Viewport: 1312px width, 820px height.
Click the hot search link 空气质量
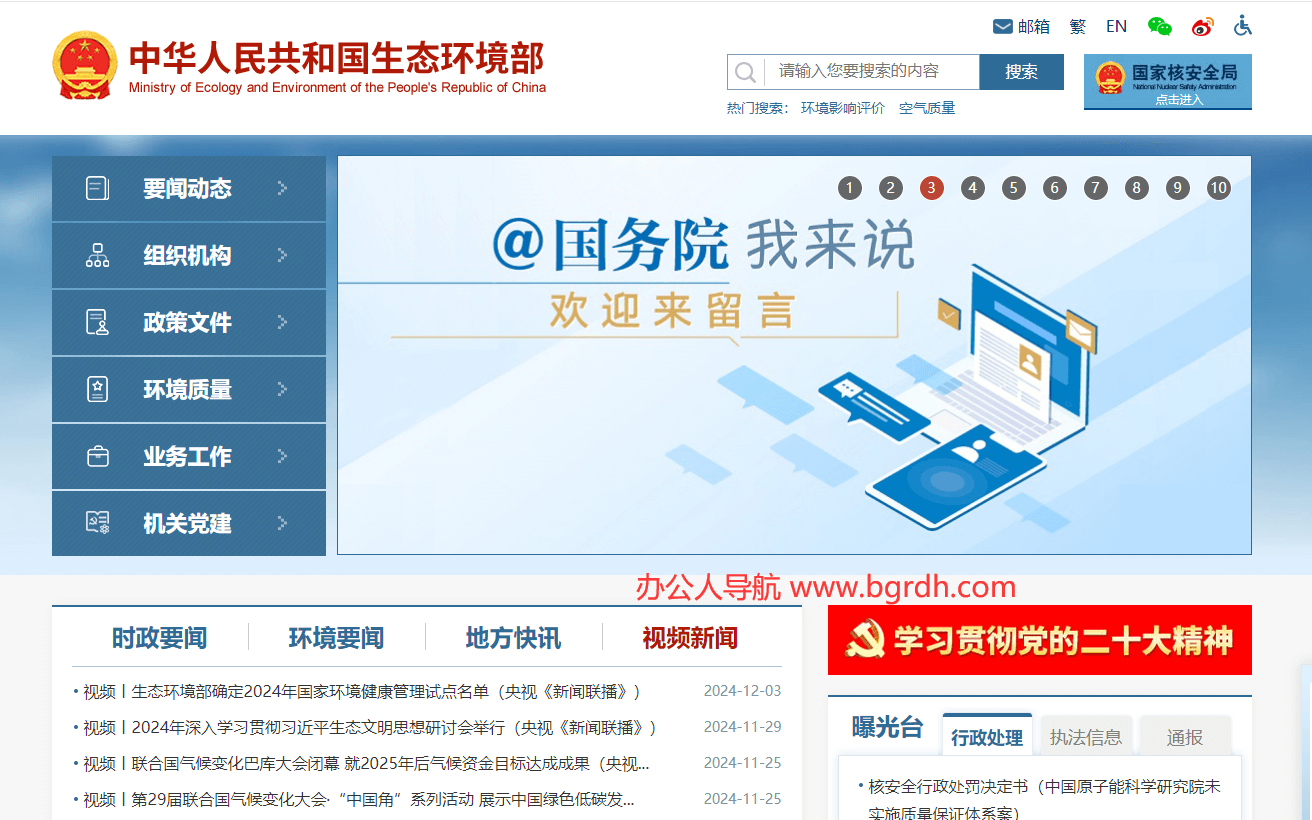pyautogui.click(x=926, y=106)
